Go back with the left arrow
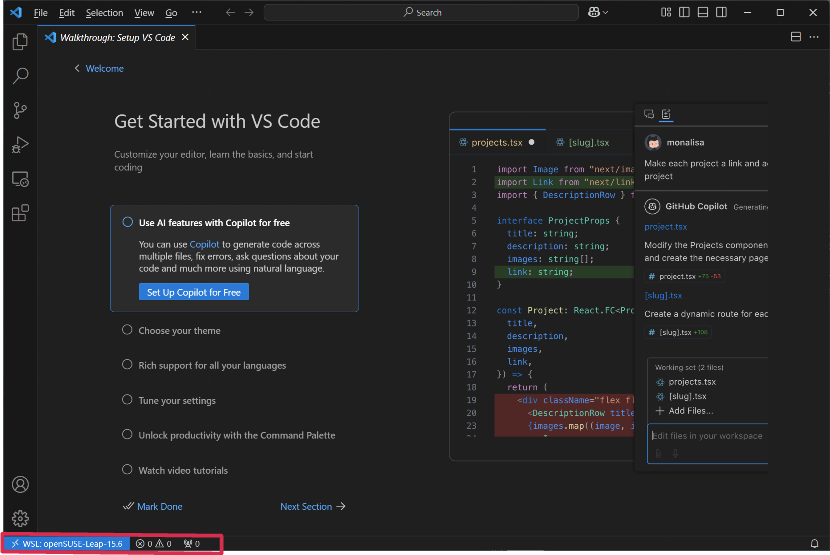 pyautogui.click(x=230, y=12)
